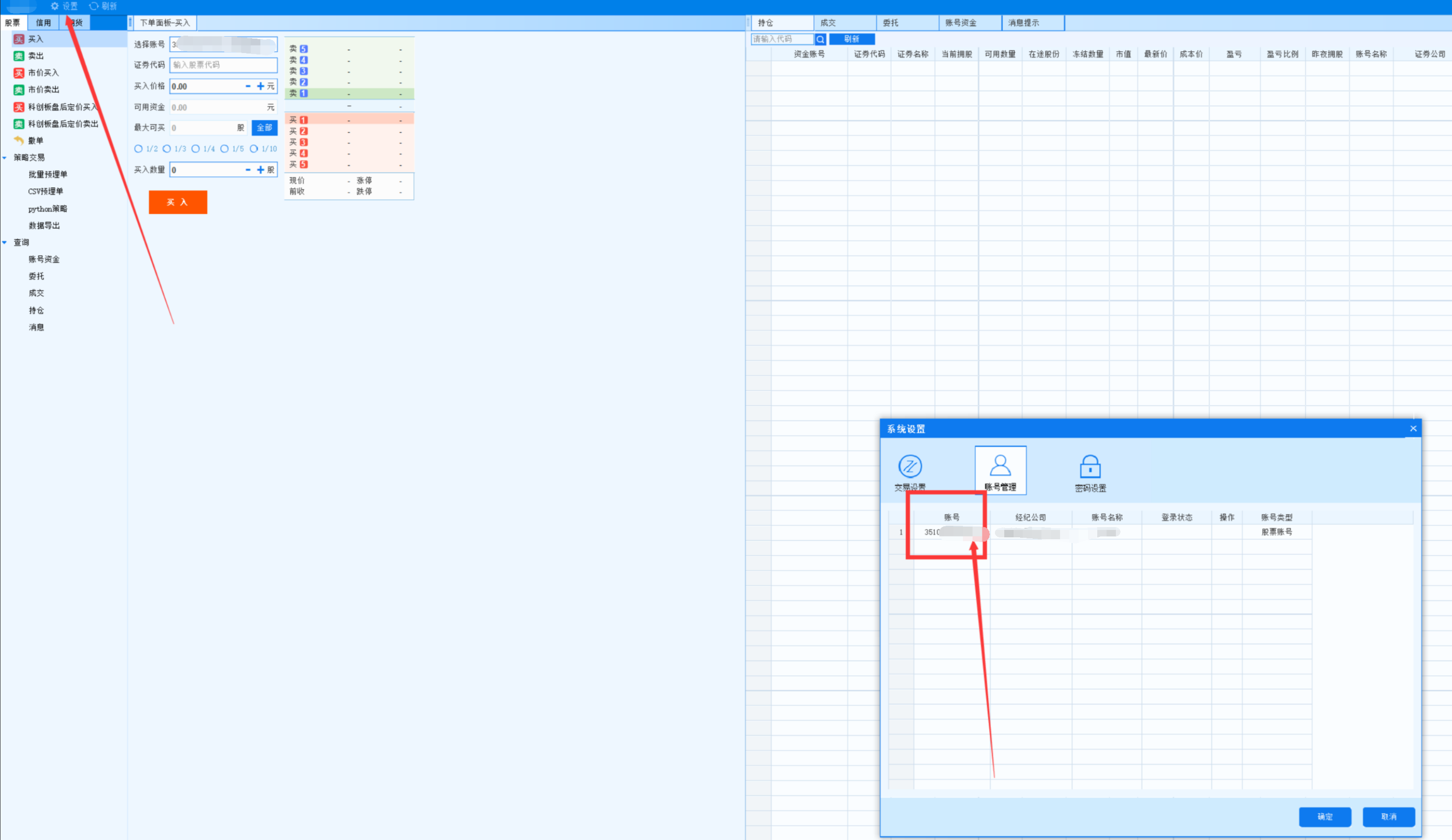The width and height of the screenshot is (1452, 840).
Task: Select the 账号管理 account management icon
Action: click(x=1000, y=465)
